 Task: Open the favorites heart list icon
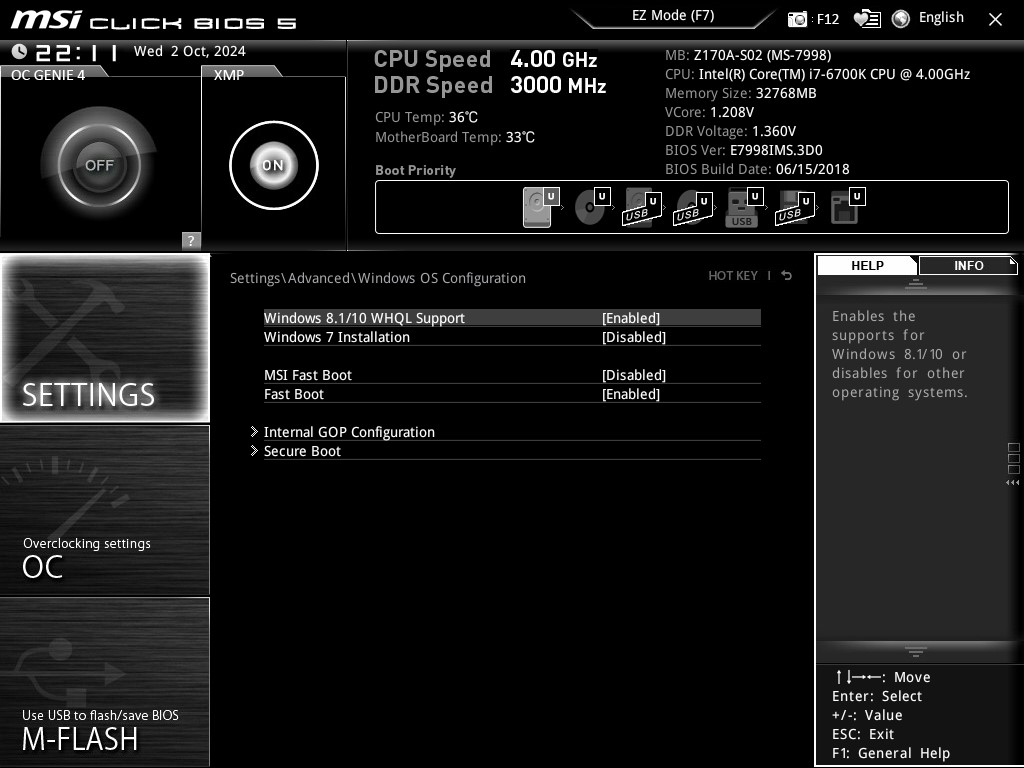point(867,19)
